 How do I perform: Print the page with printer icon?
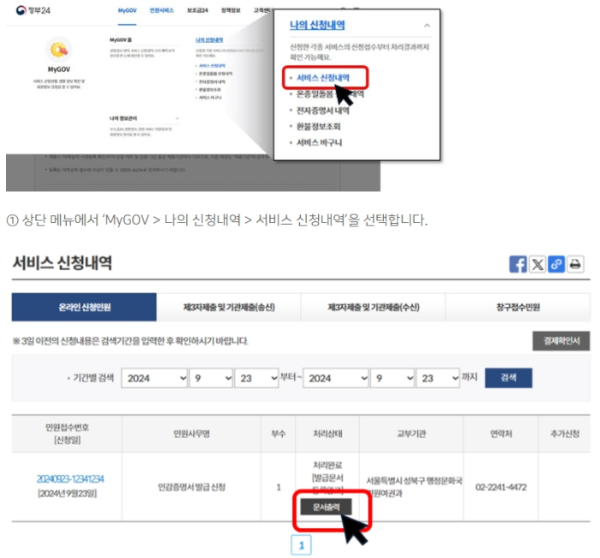pos(576,264)
